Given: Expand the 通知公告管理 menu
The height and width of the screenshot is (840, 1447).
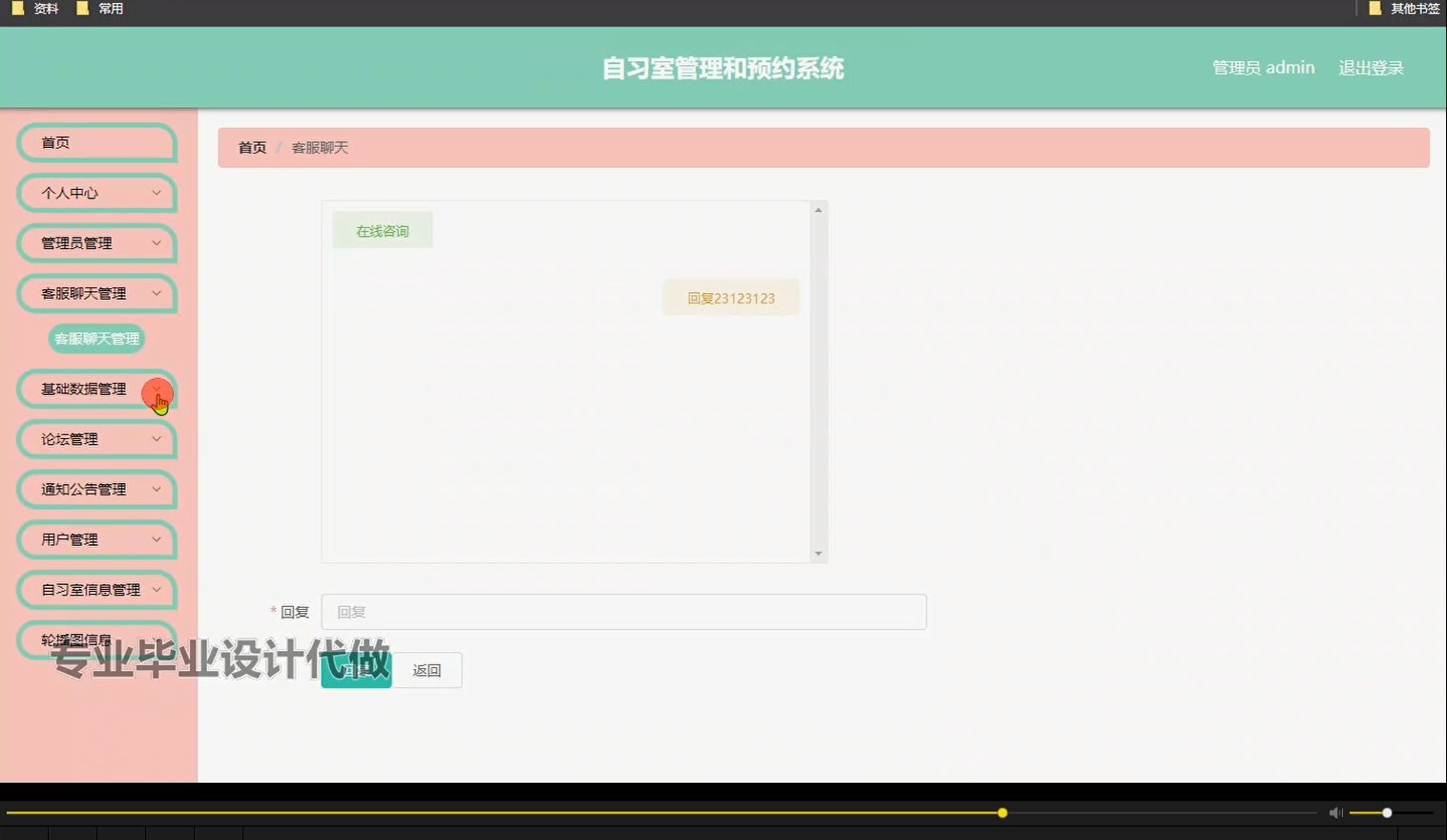Looking at the screenshot, I should [x=95, y=489].
